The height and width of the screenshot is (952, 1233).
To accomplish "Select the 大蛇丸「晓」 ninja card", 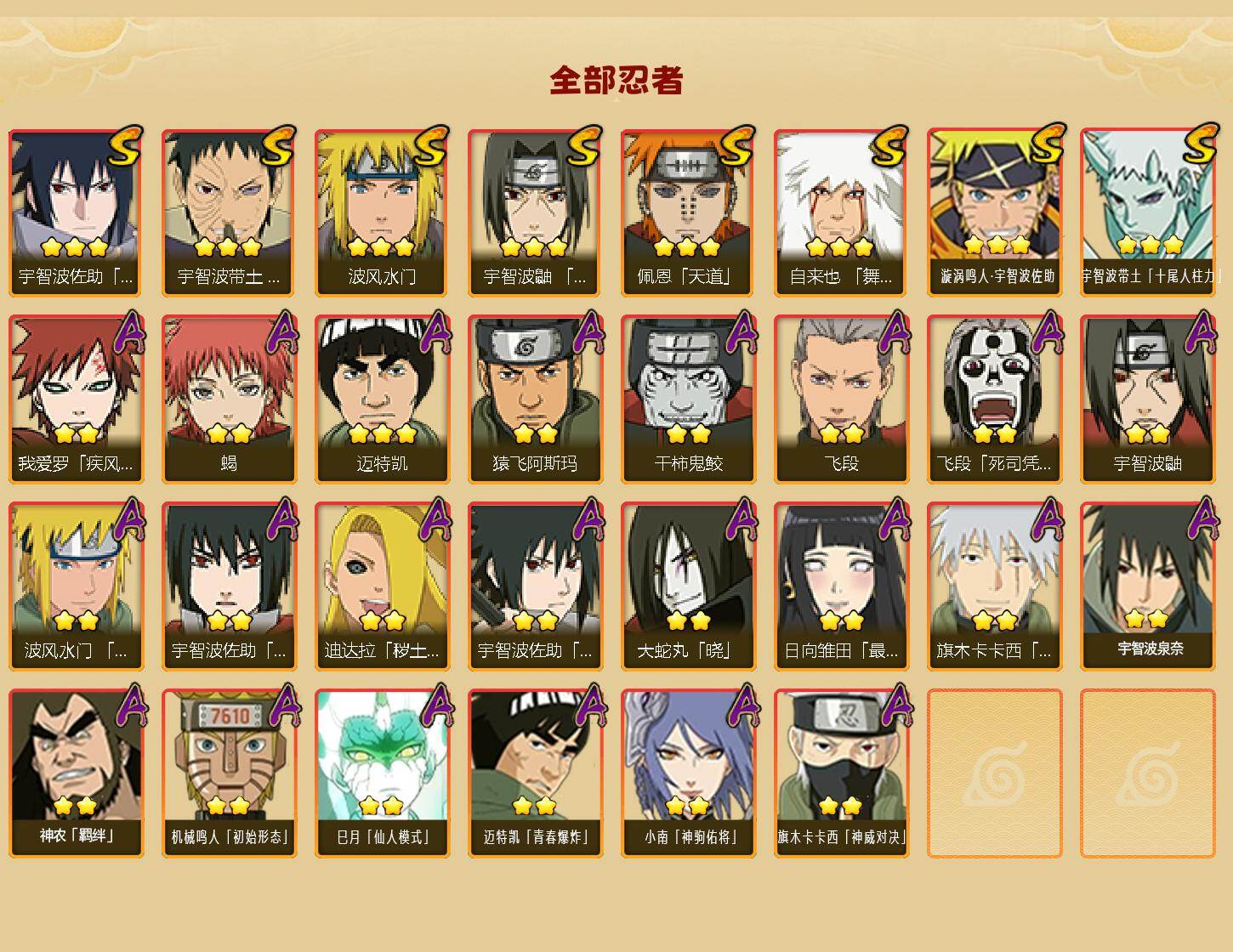I will coord(688,586).
